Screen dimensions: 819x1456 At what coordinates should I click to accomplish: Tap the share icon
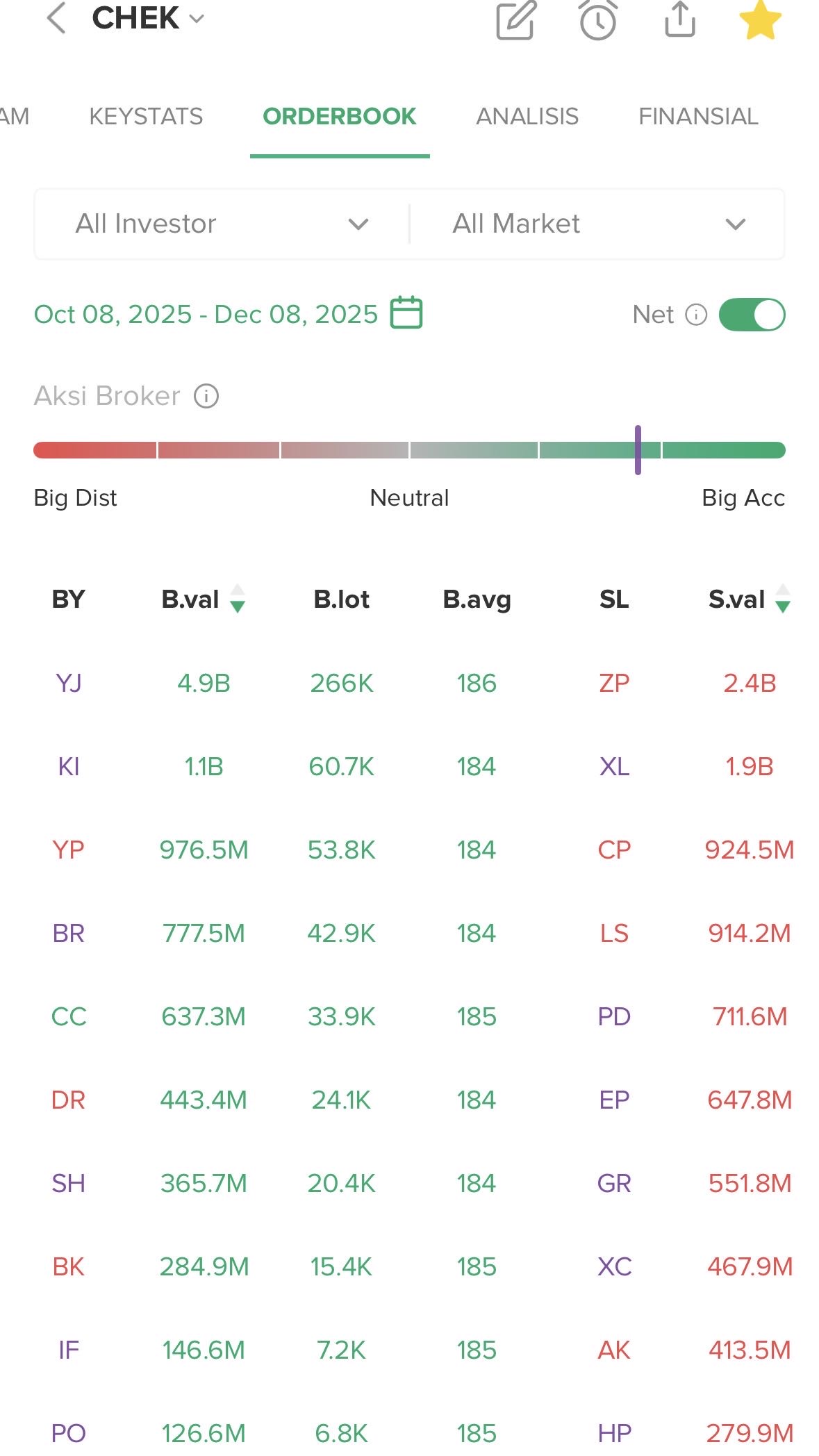click(679, 19)
